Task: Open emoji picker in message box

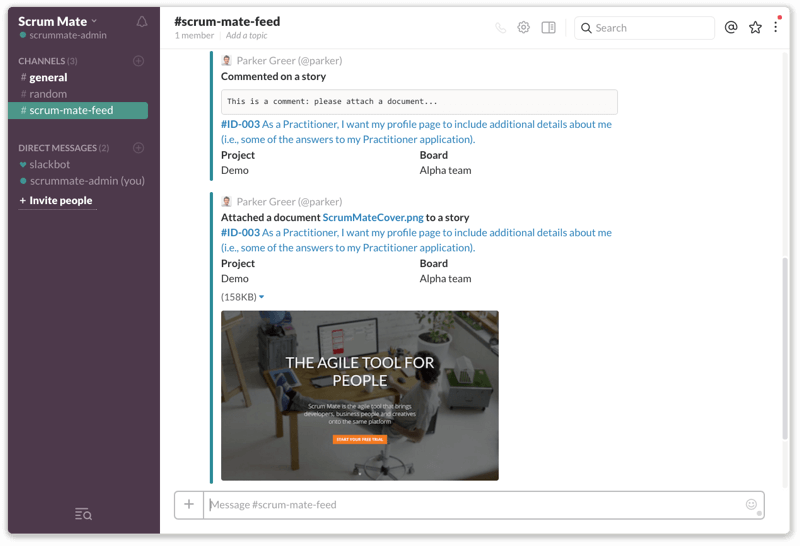Action: [x=751, y=504]
